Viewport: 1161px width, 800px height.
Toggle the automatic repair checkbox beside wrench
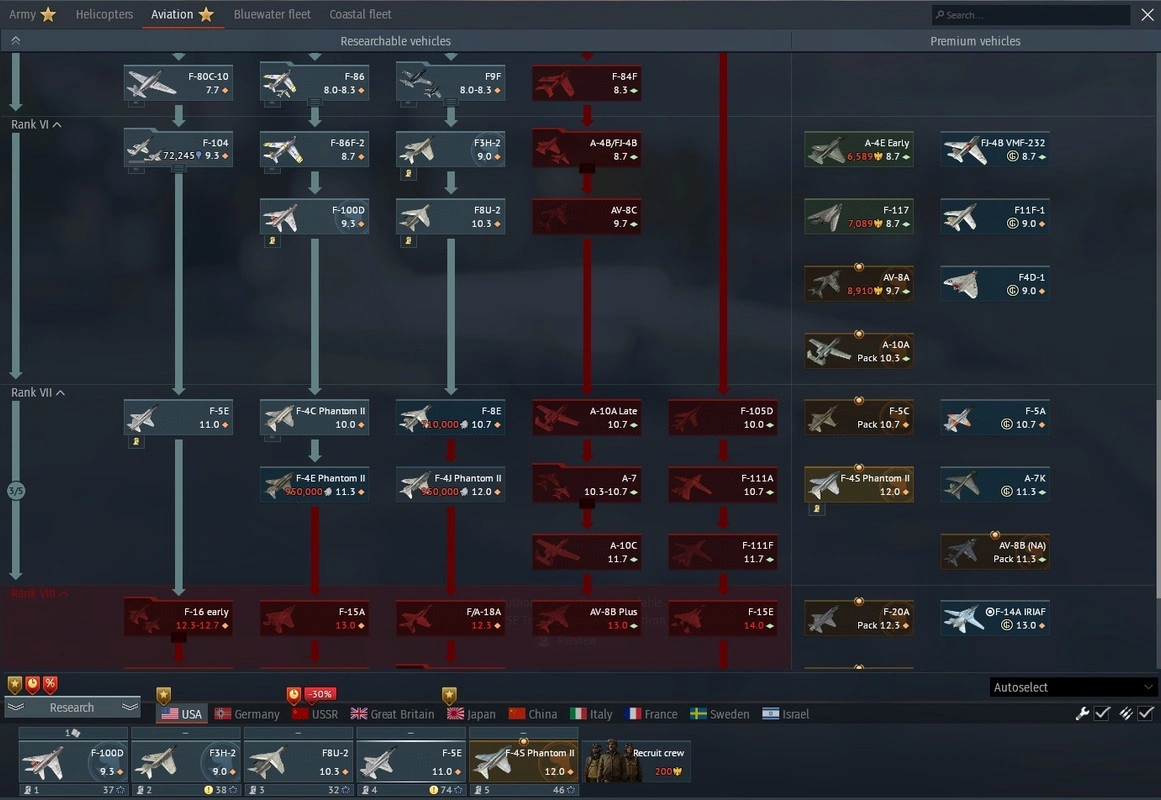click(1102, 713)
